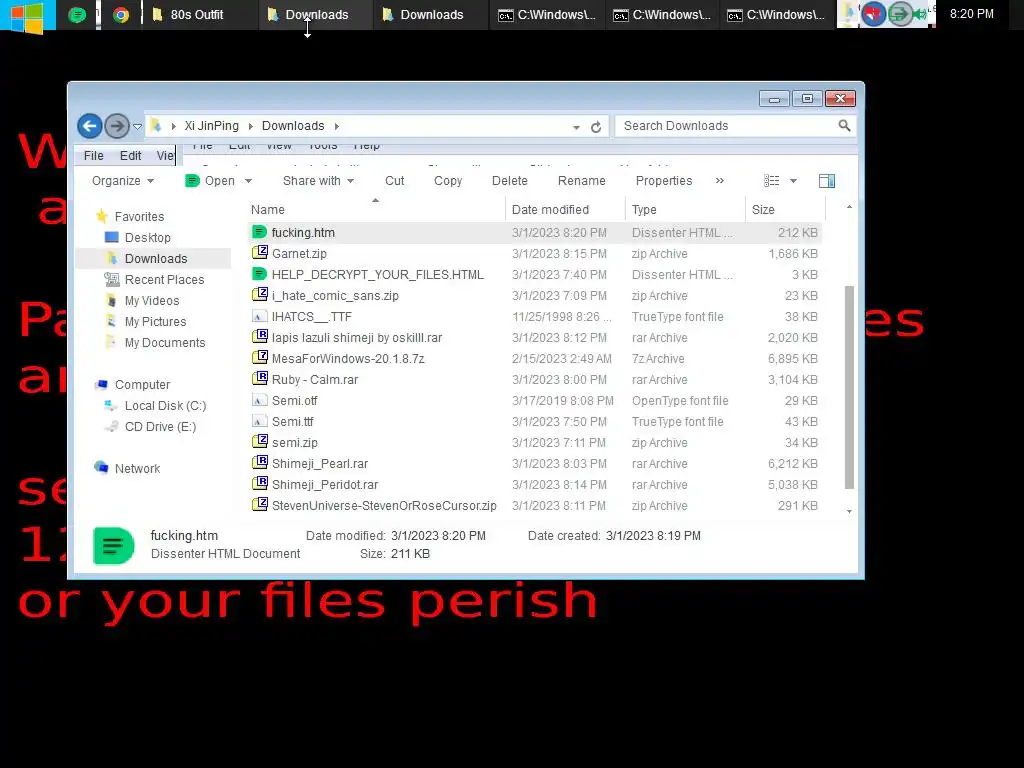Select Favorites in the navigation pane
The width and height of the screenshot is (1024, 768).
[x=139, y=216]
